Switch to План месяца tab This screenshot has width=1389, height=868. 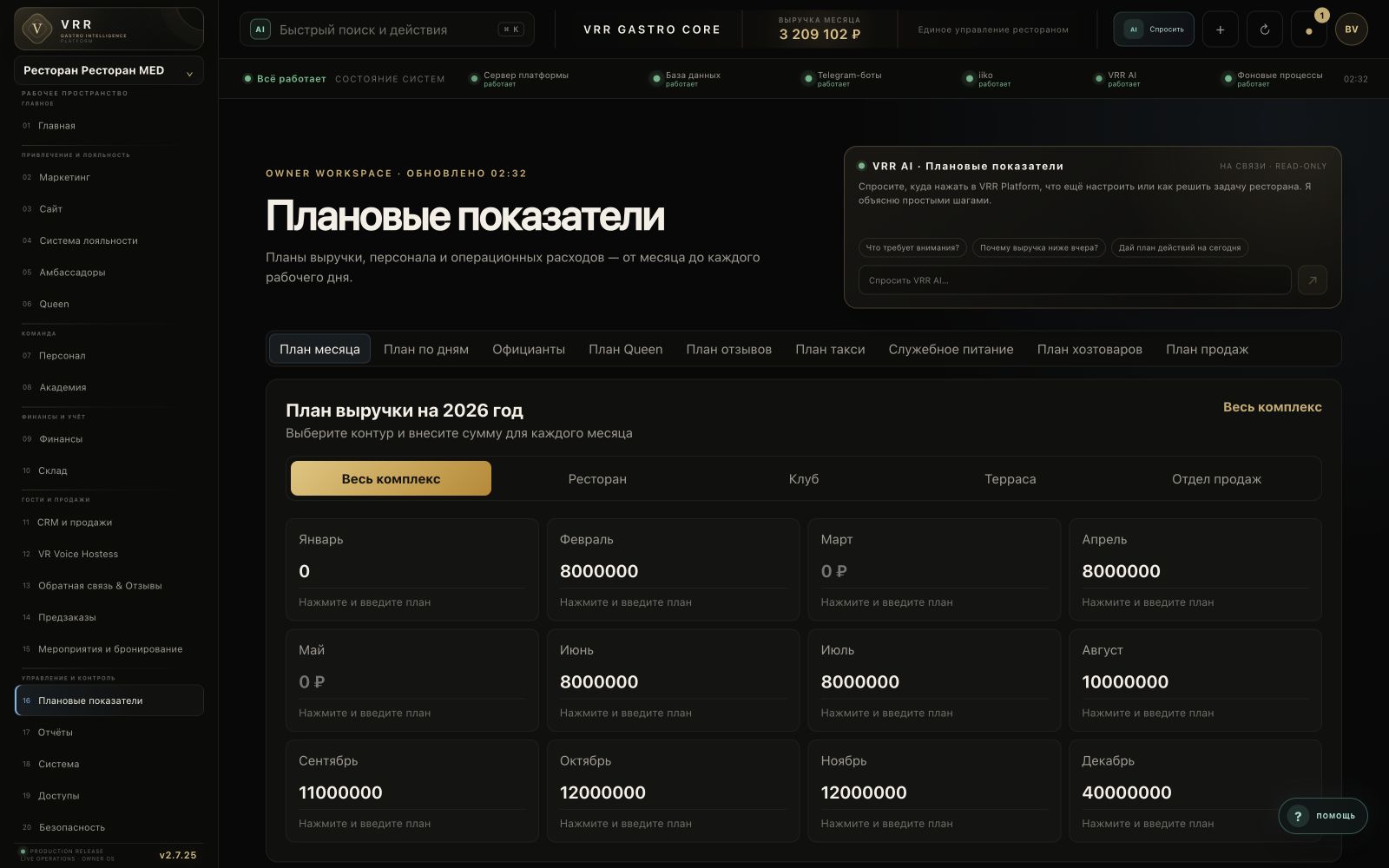point(319,349)
